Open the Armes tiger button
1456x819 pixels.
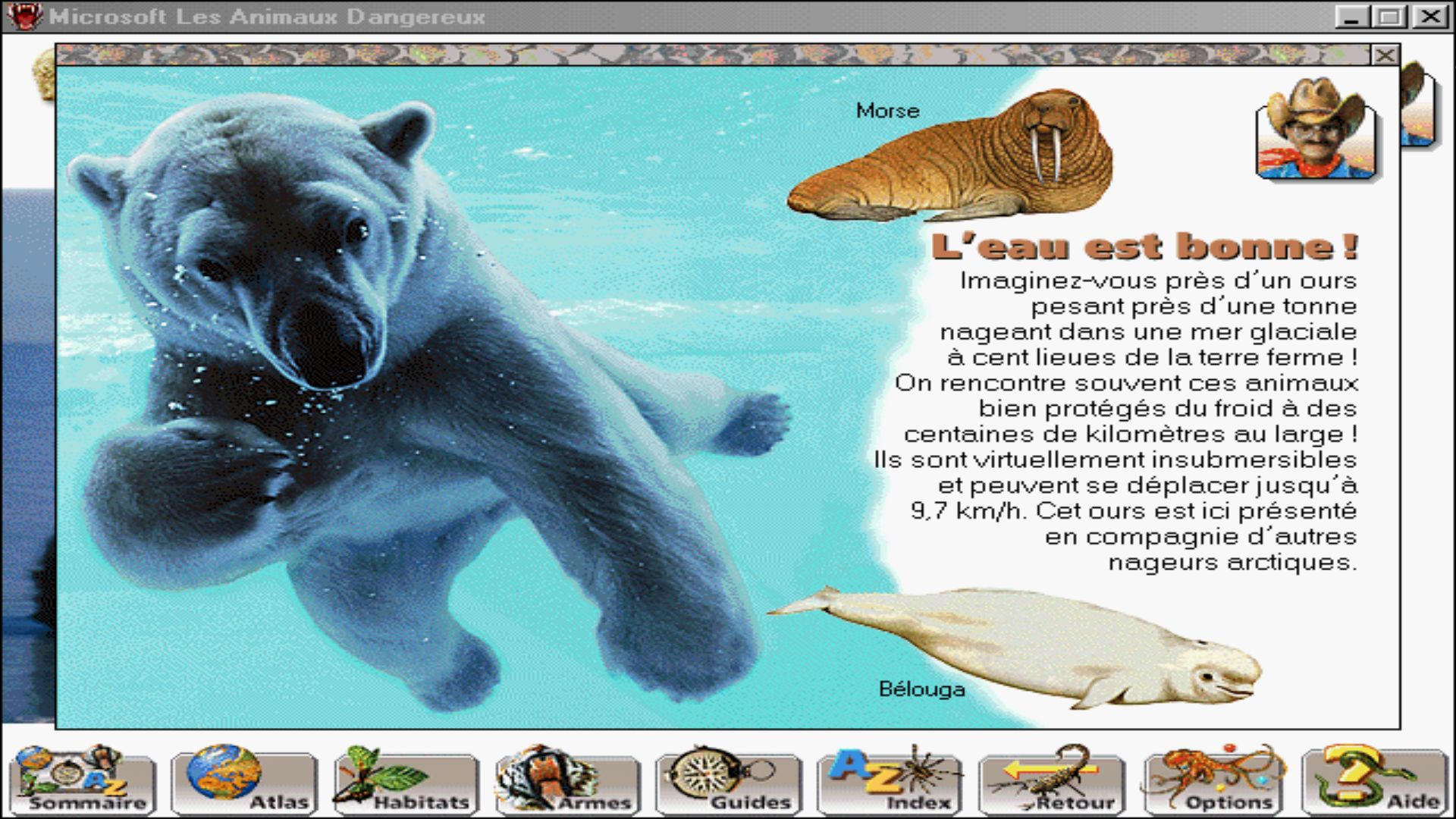point(567,780)
